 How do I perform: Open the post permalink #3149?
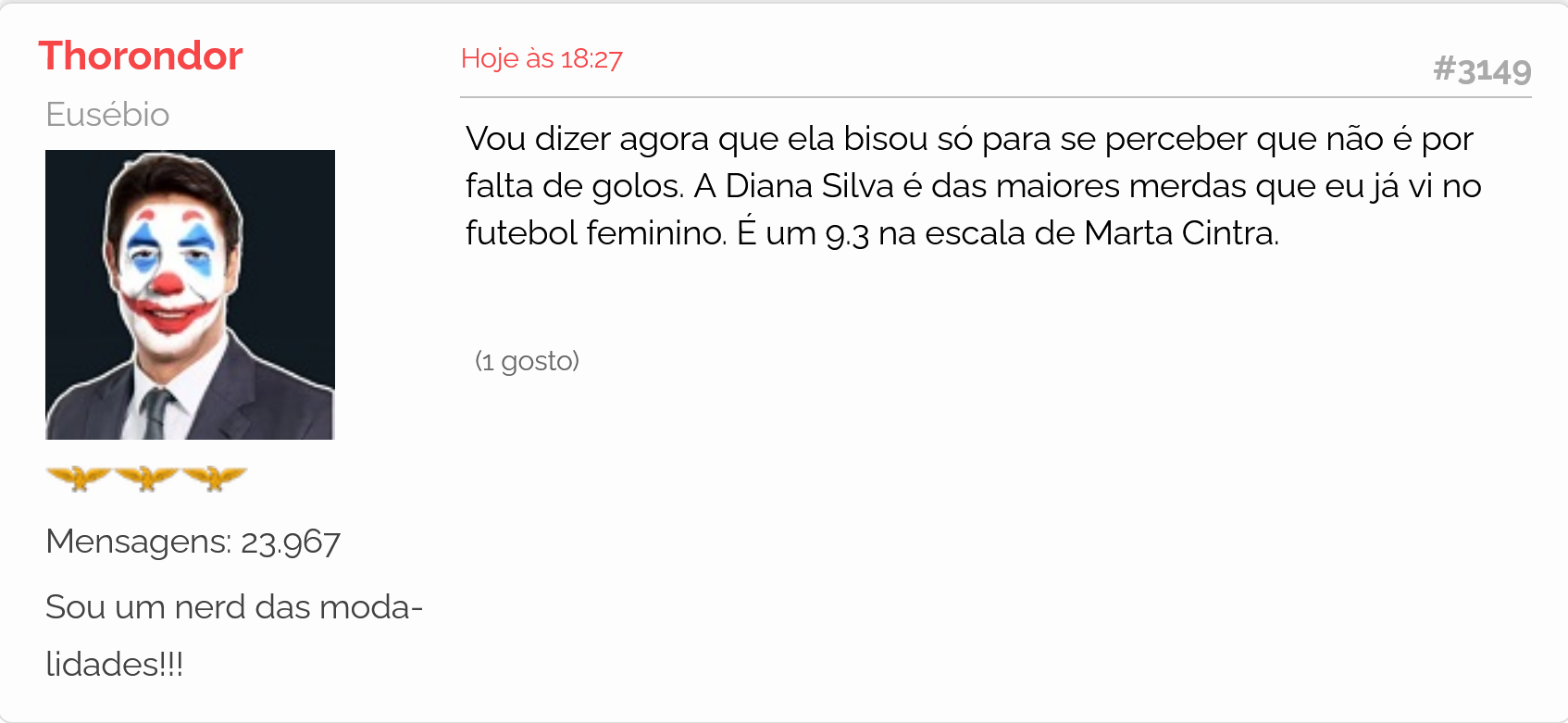coord(1482,70)
